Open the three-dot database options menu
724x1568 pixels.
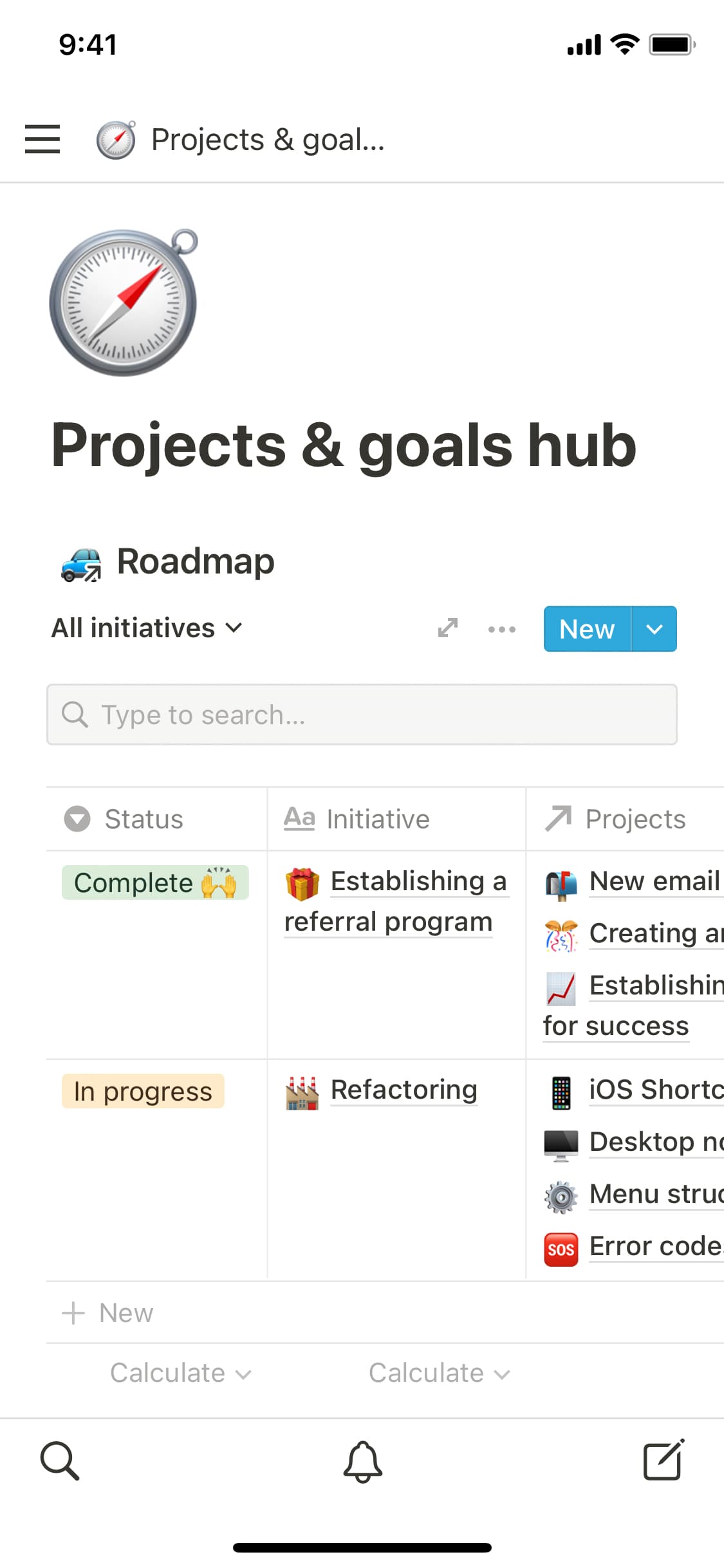501,629
